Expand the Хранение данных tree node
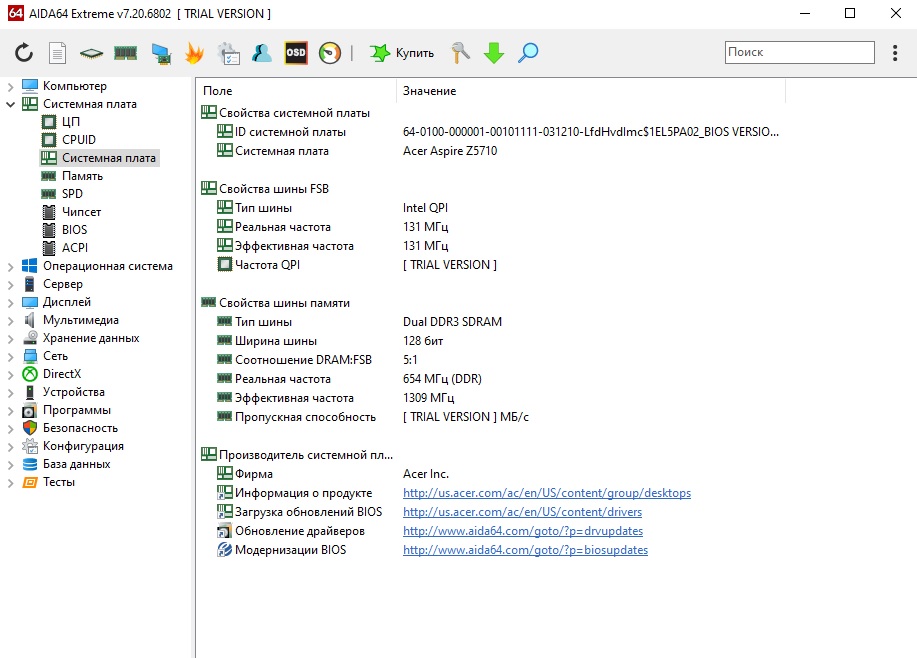The image size is (917, 658). tap(10, 339)
